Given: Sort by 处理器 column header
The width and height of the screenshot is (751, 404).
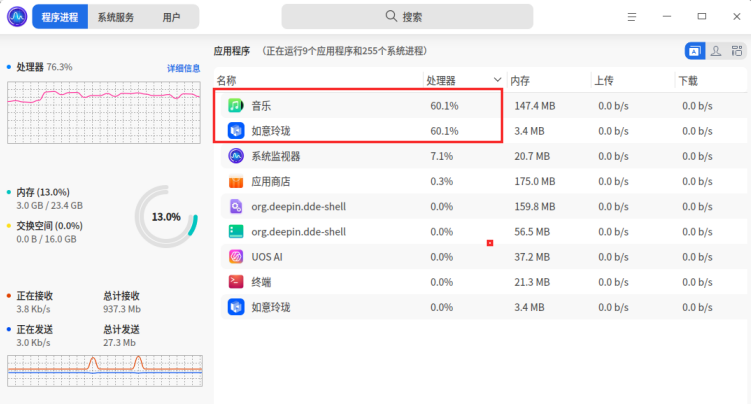Looking at the screenshot, I should tap(465, 80).
